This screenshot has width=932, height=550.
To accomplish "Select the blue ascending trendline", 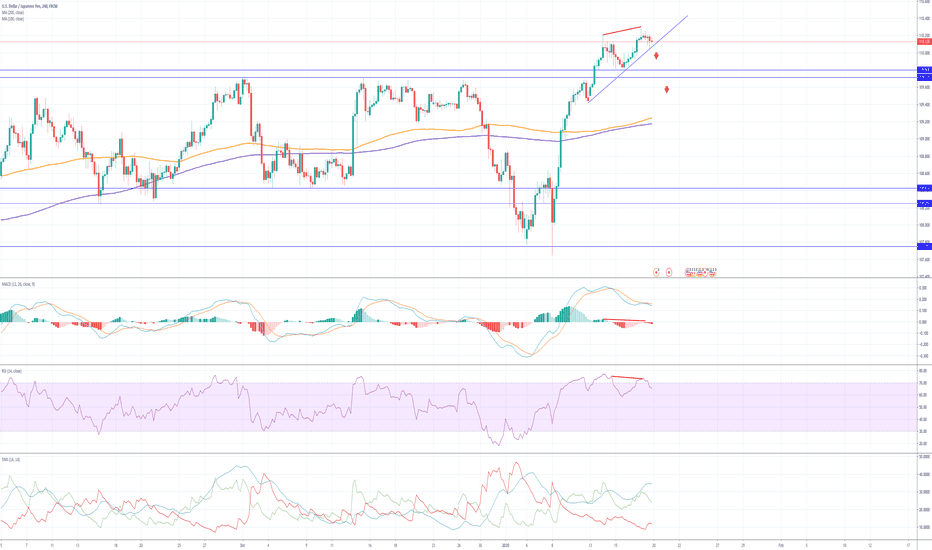I will pos(640,55).
